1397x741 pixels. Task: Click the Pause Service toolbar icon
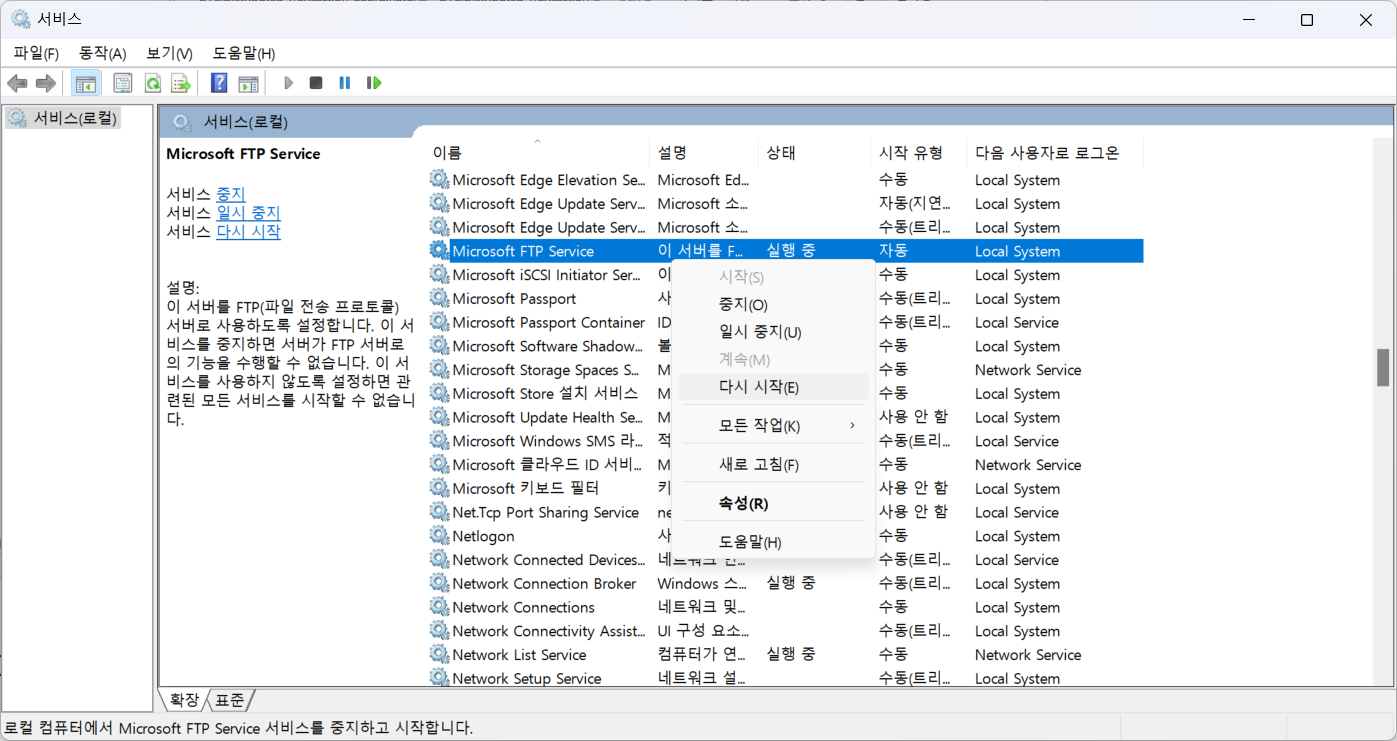coord(345,83)
